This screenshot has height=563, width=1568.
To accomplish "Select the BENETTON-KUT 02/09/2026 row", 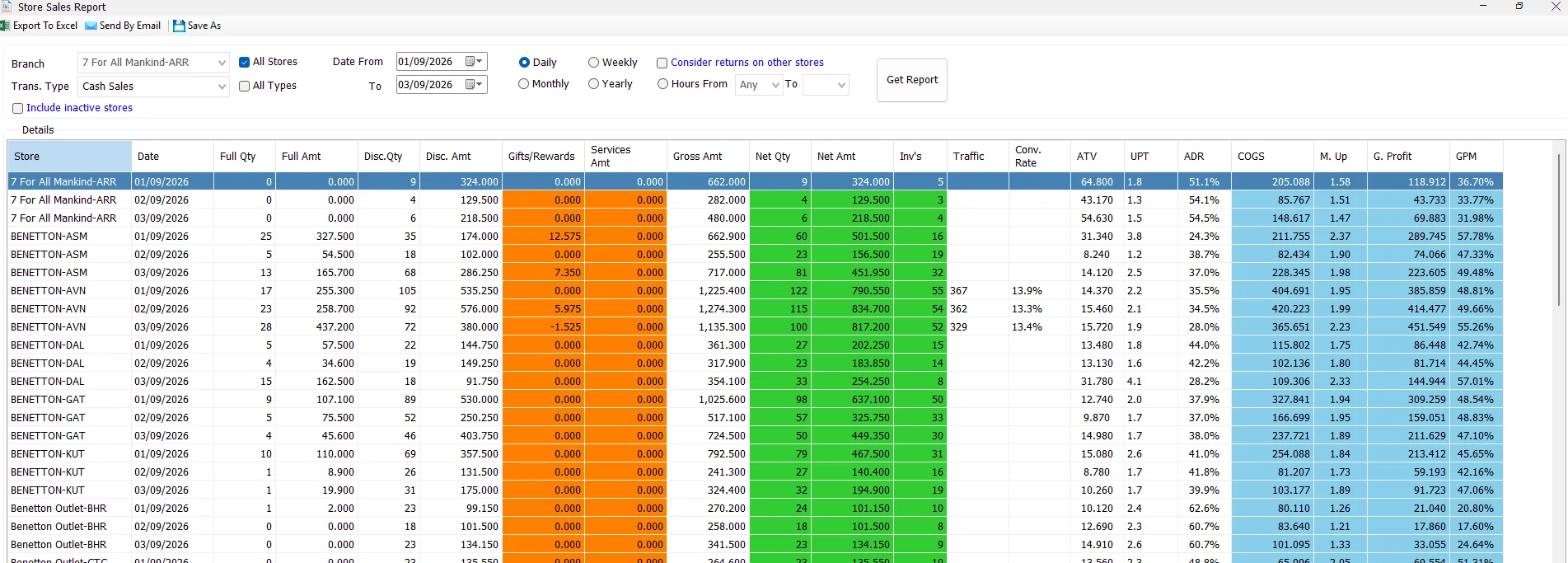I will pyautogui.click(x=756, y=472).
